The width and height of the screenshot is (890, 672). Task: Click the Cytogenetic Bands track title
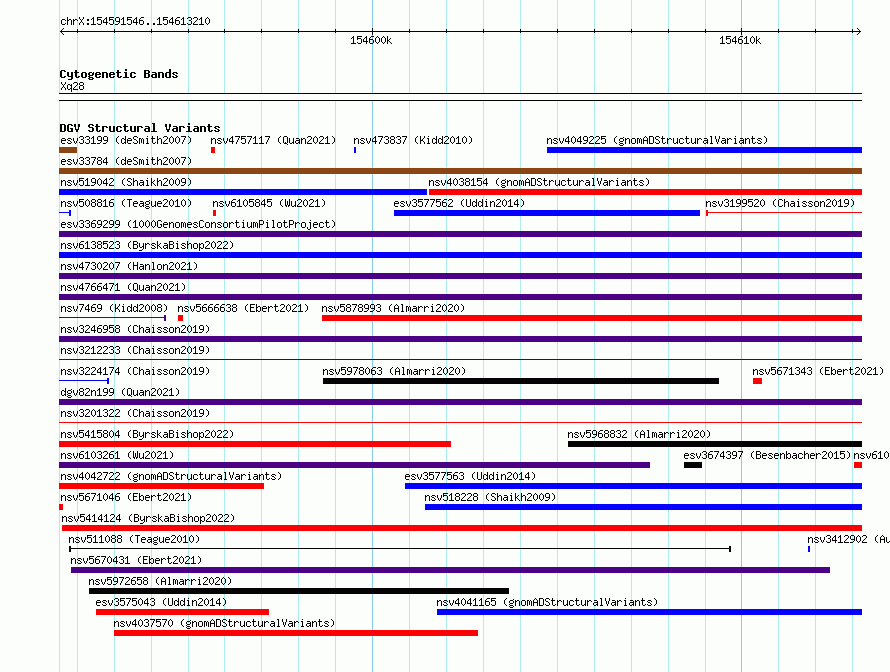119,74
